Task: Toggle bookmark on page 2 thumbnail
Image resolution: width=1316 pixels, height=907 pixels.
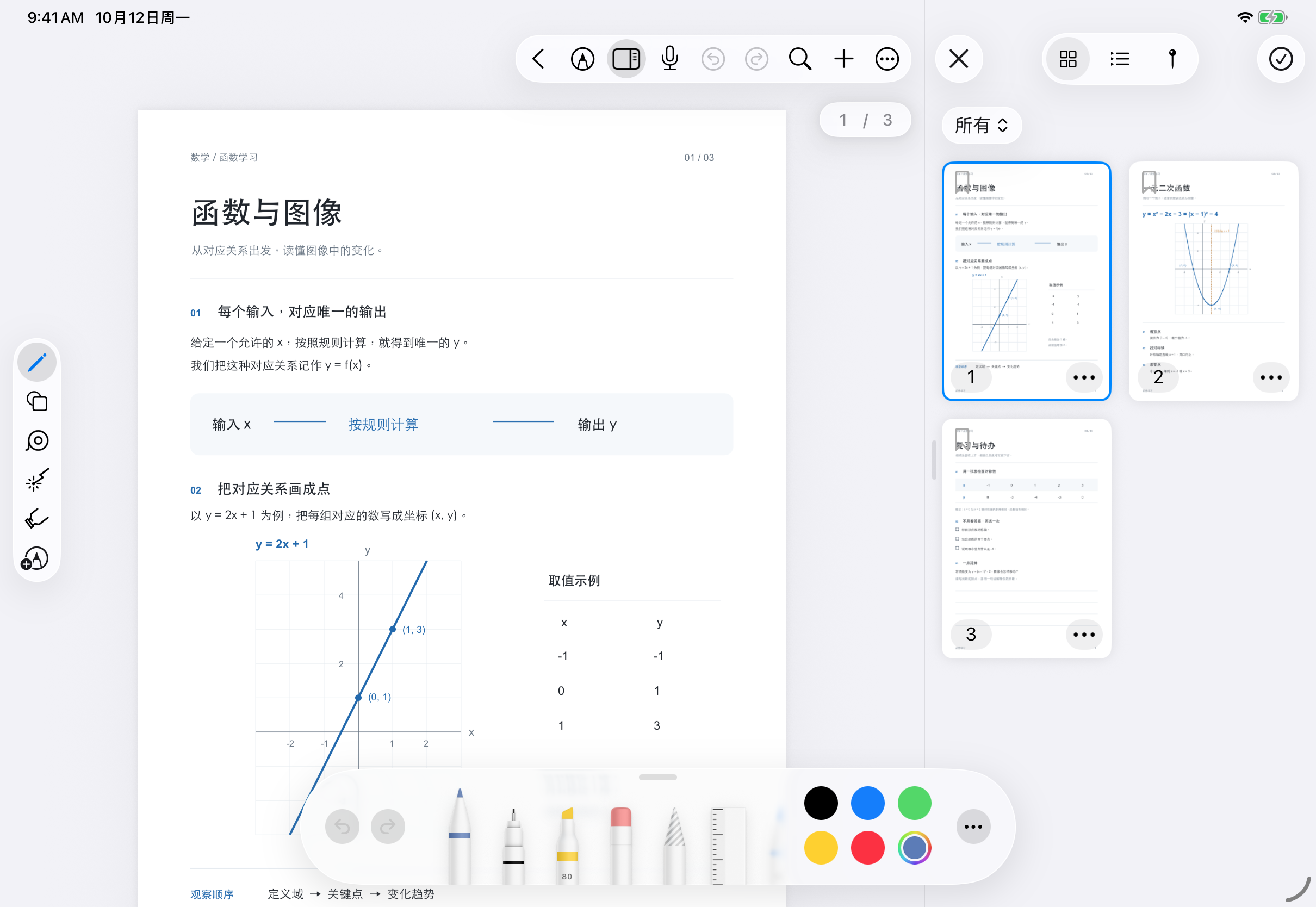Action: pos(1149,182)
